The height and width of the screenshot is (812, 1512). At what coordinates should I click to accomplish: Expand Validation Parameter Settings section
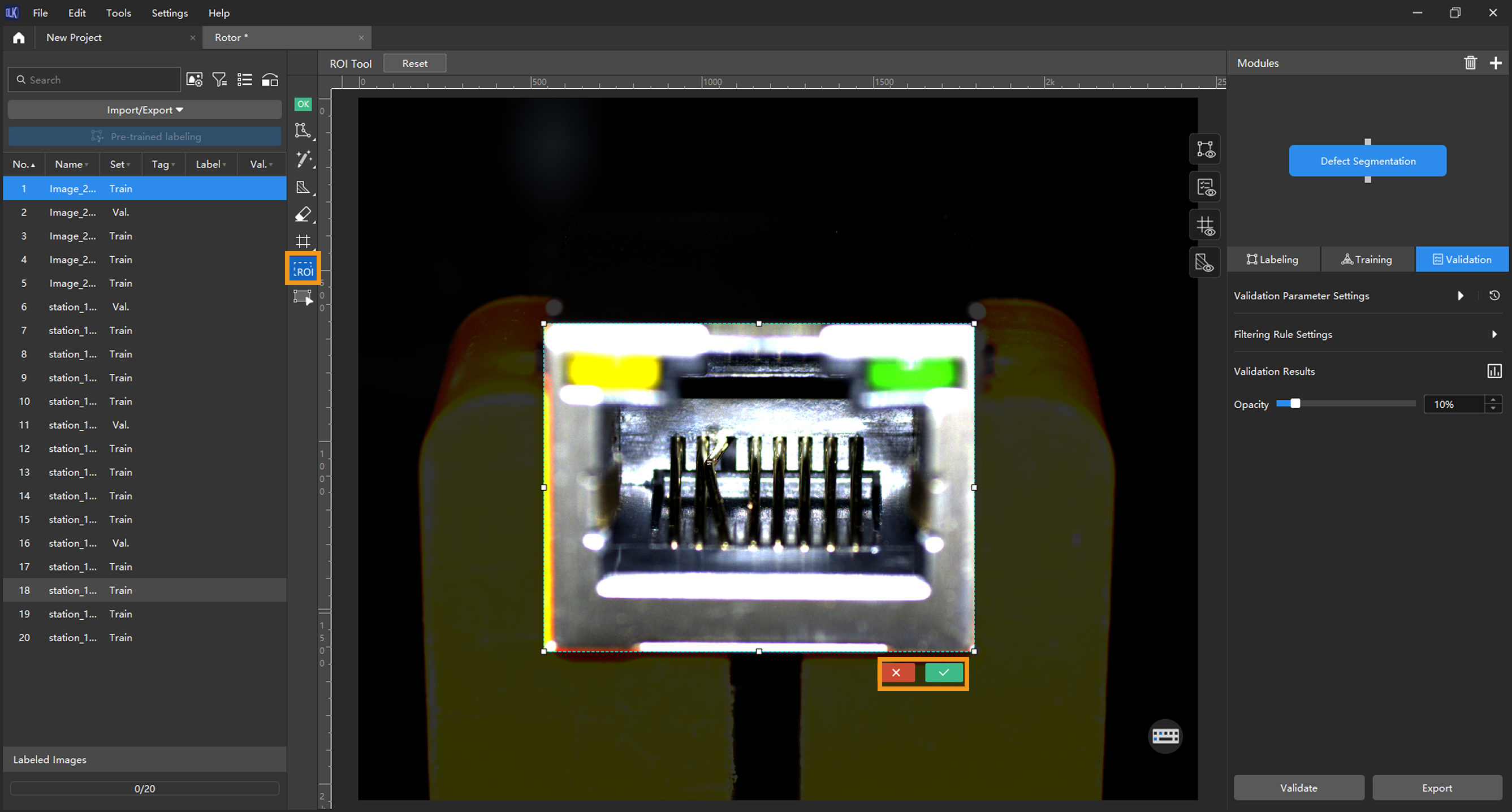[1461, 296]
